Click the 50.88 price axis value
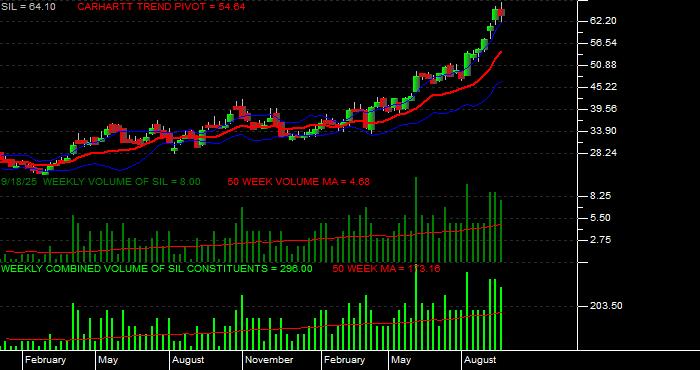700x370 pixels. pos(603,65)
